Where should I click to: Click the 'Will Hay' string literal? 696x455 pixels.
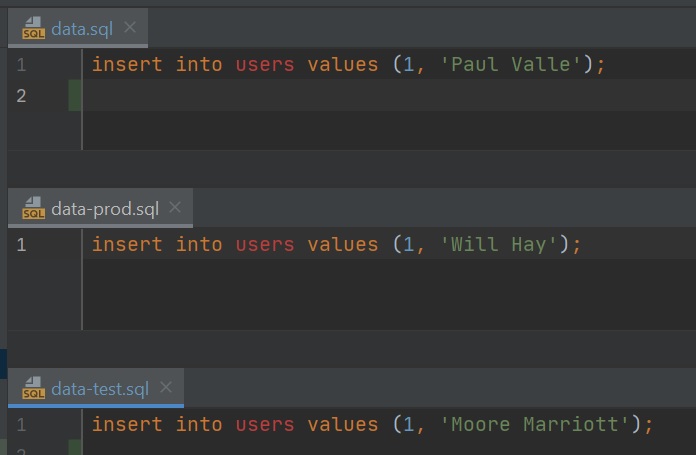499,244
